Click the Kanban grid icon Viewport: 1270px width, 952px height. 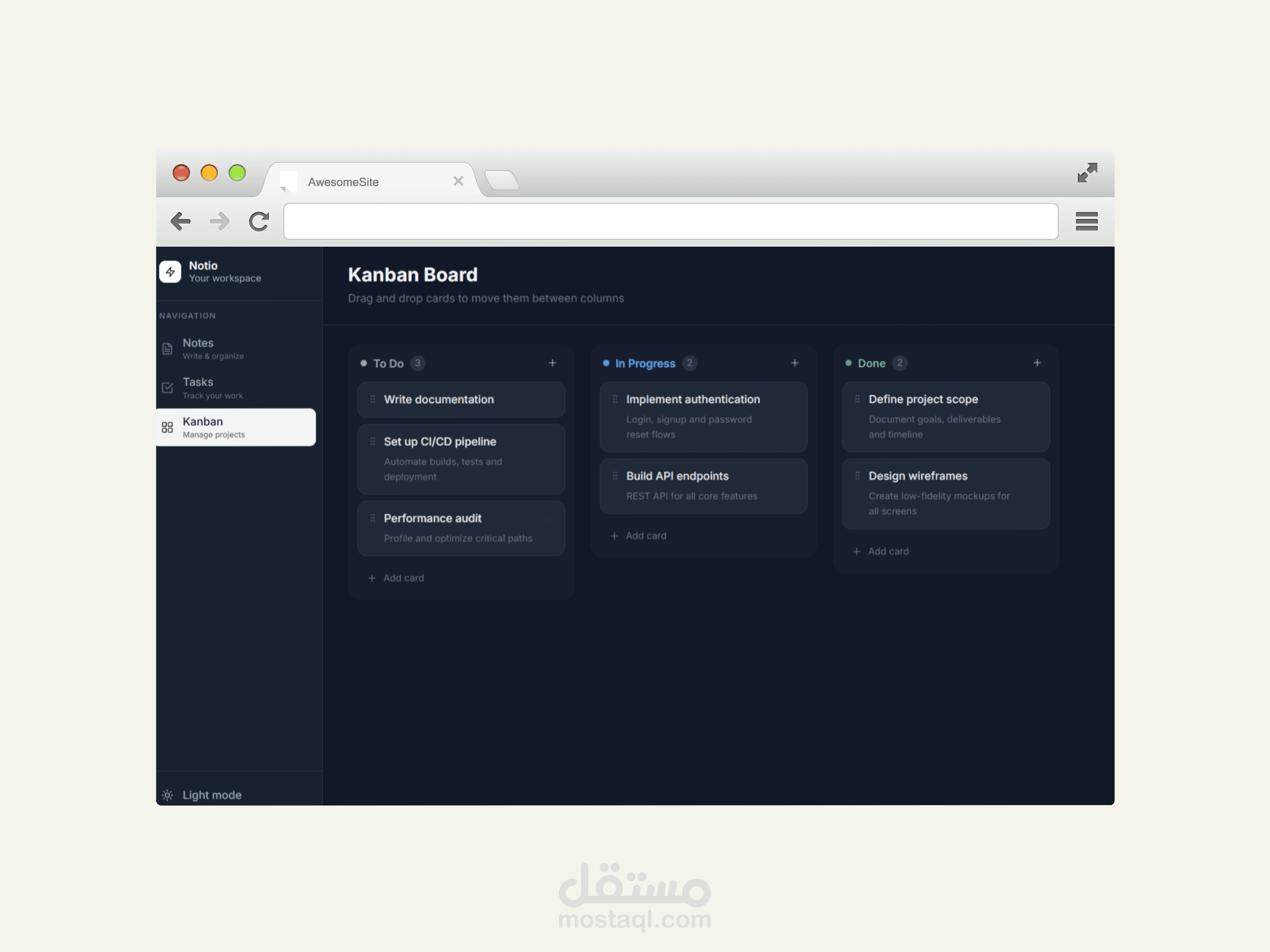167,427
